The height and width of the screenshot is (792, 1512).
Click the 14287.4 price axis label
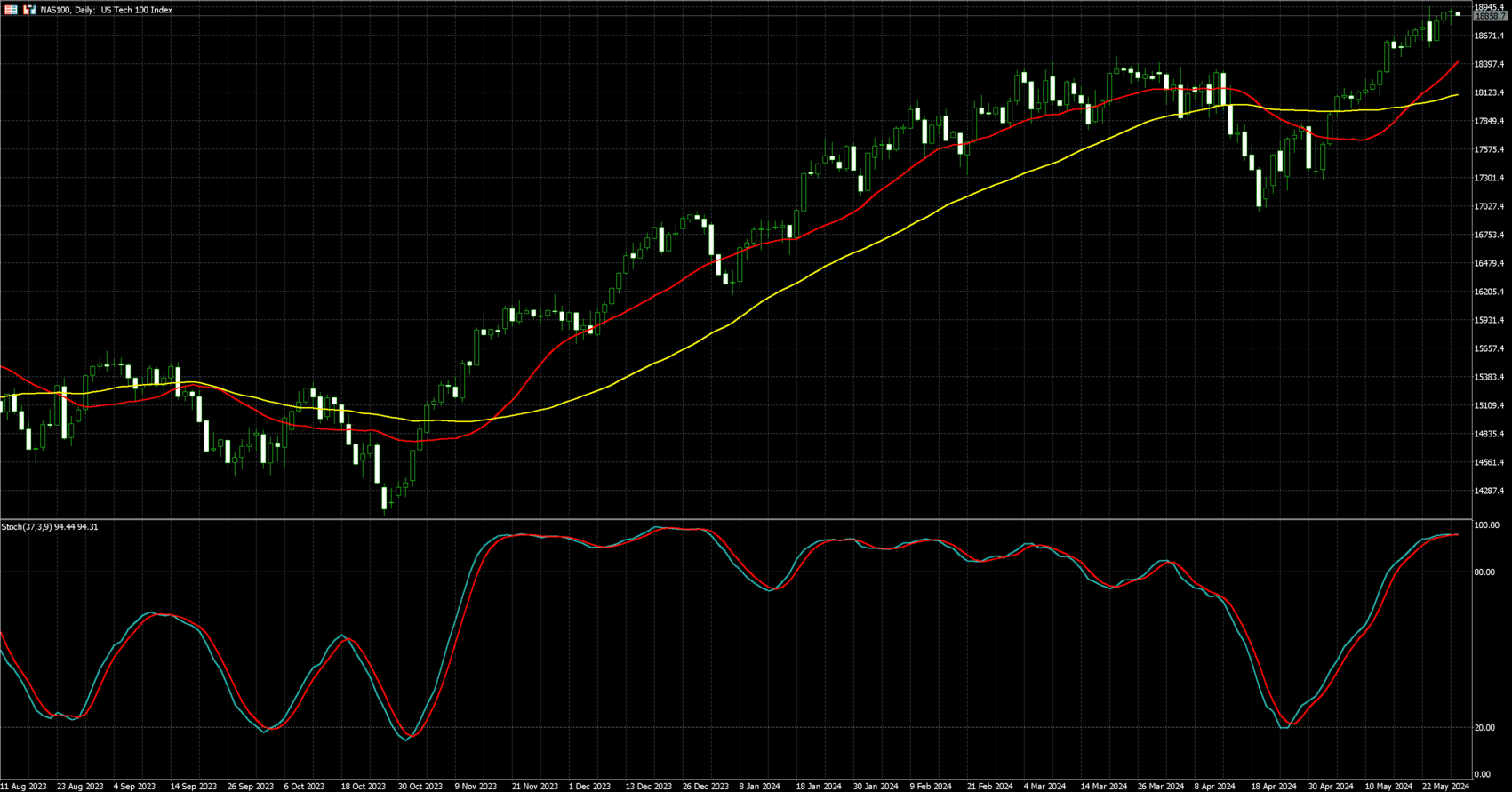click(x=1490, y=491)
